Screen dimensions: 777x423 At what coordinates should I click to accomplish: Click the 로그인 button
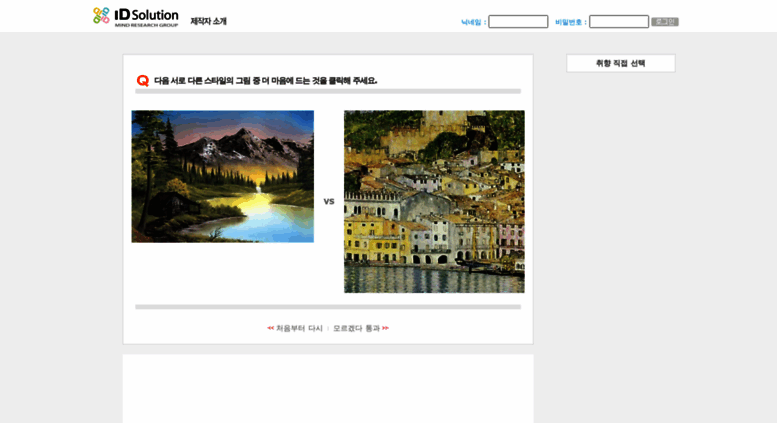(665, 22)
